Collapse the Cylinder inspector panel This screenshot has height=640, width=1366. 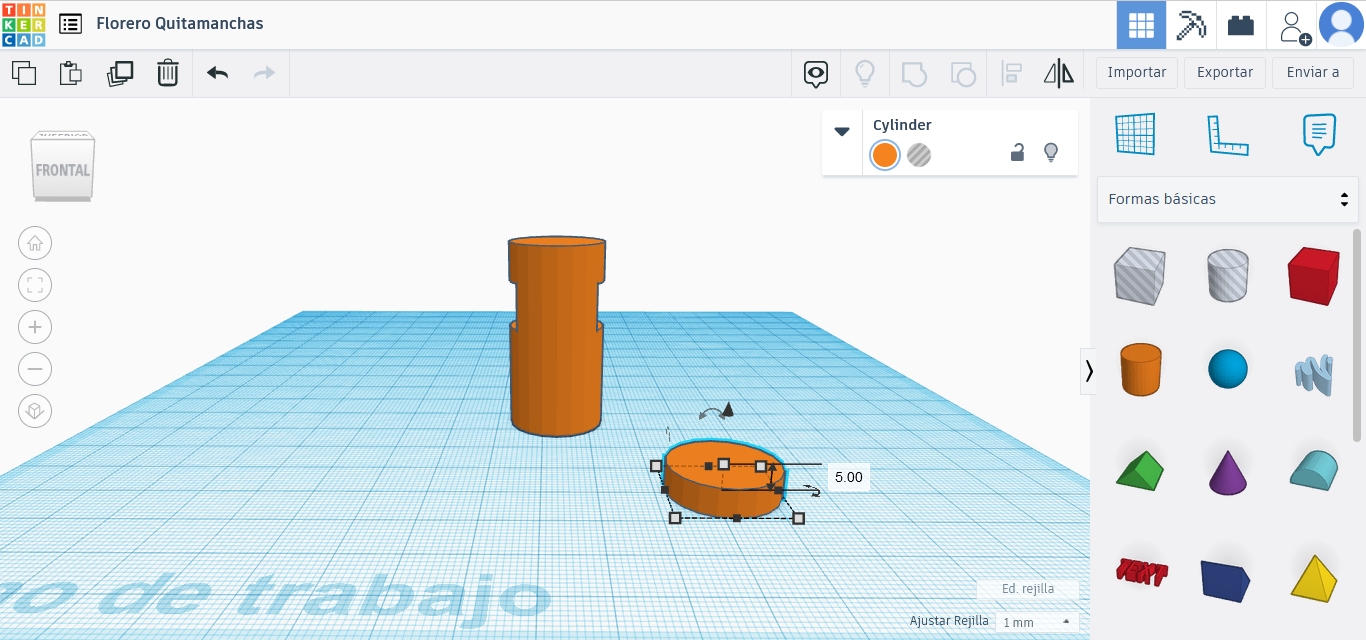842,131
